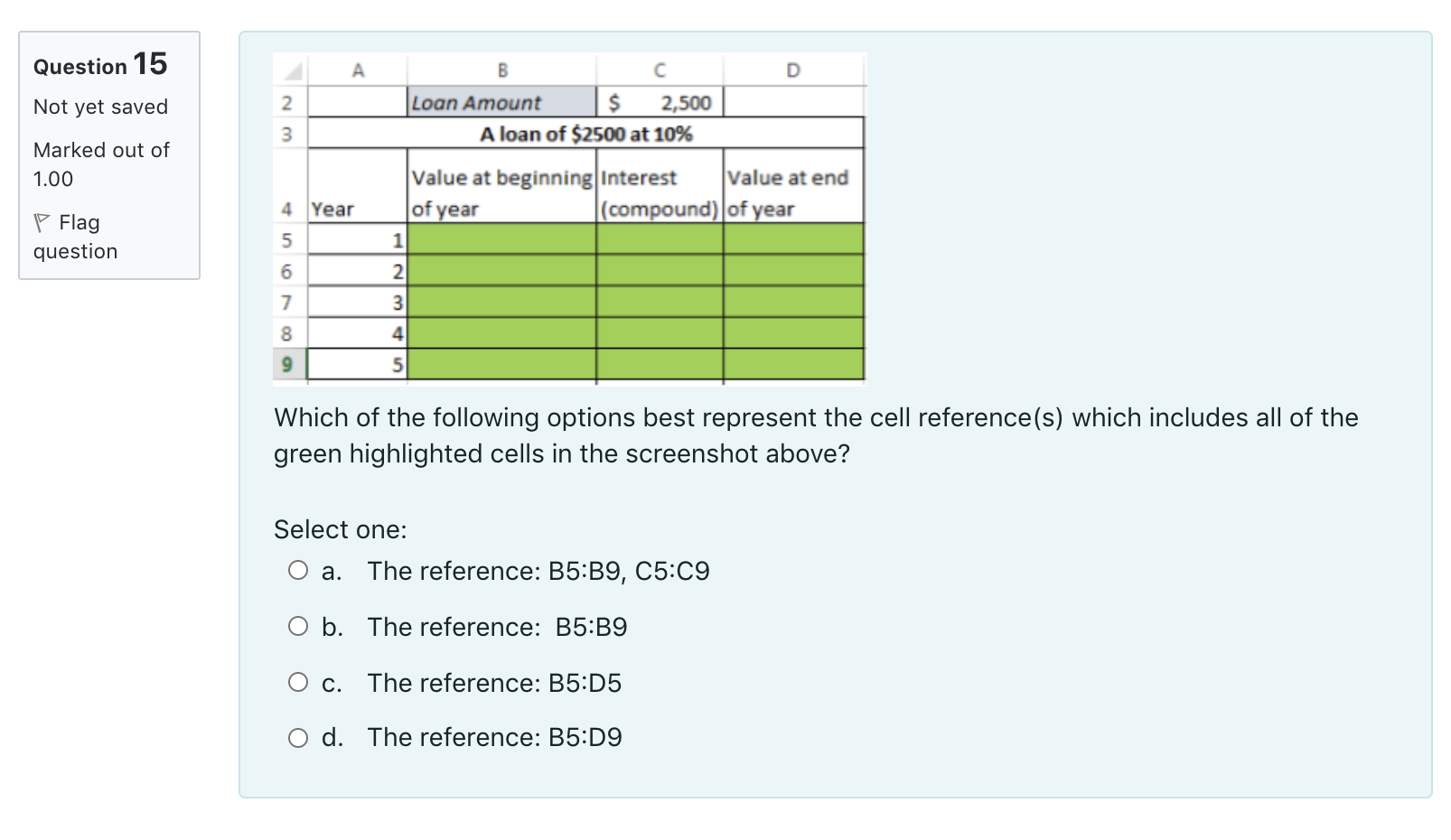Screen dimensions: 1451x840
Task: Select answer option d with reference B5:D9
Action: (298, 738)
